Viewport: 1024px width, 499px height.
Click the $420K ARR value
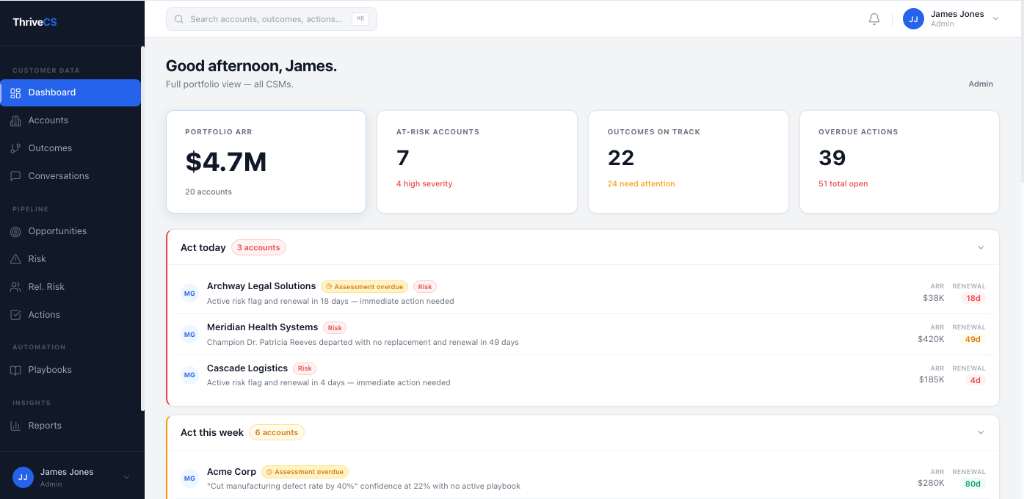coord(931,339)
